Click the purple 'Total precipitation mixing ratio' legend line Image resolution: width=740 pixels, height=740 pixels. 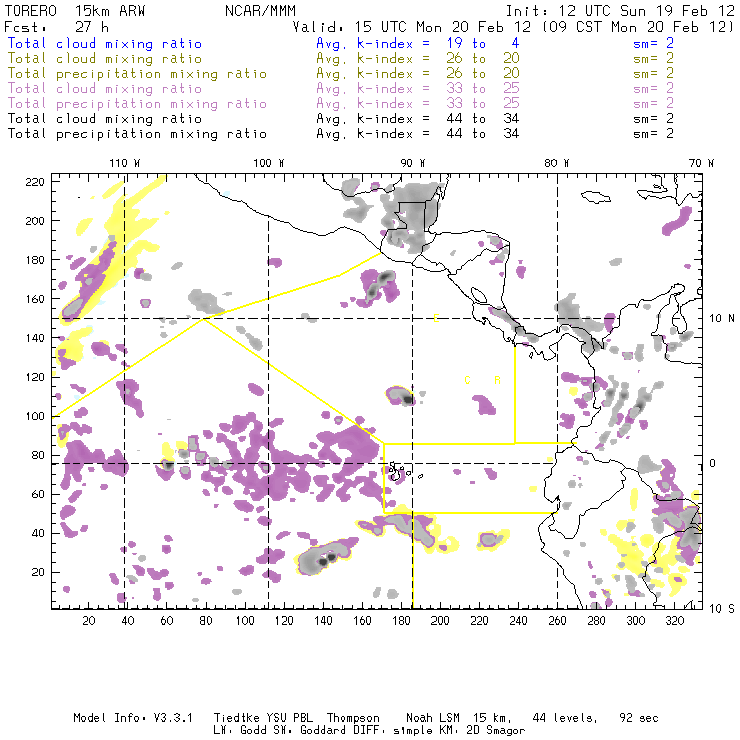(x=137, y=104)
